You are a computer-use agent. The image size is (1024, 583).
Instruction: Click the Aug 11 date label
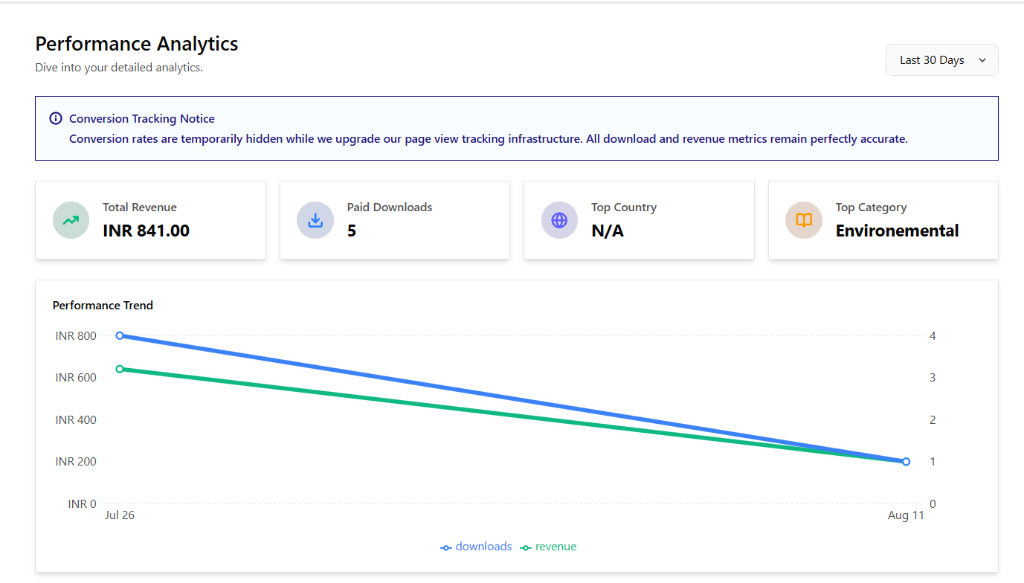tap(906, 515)
